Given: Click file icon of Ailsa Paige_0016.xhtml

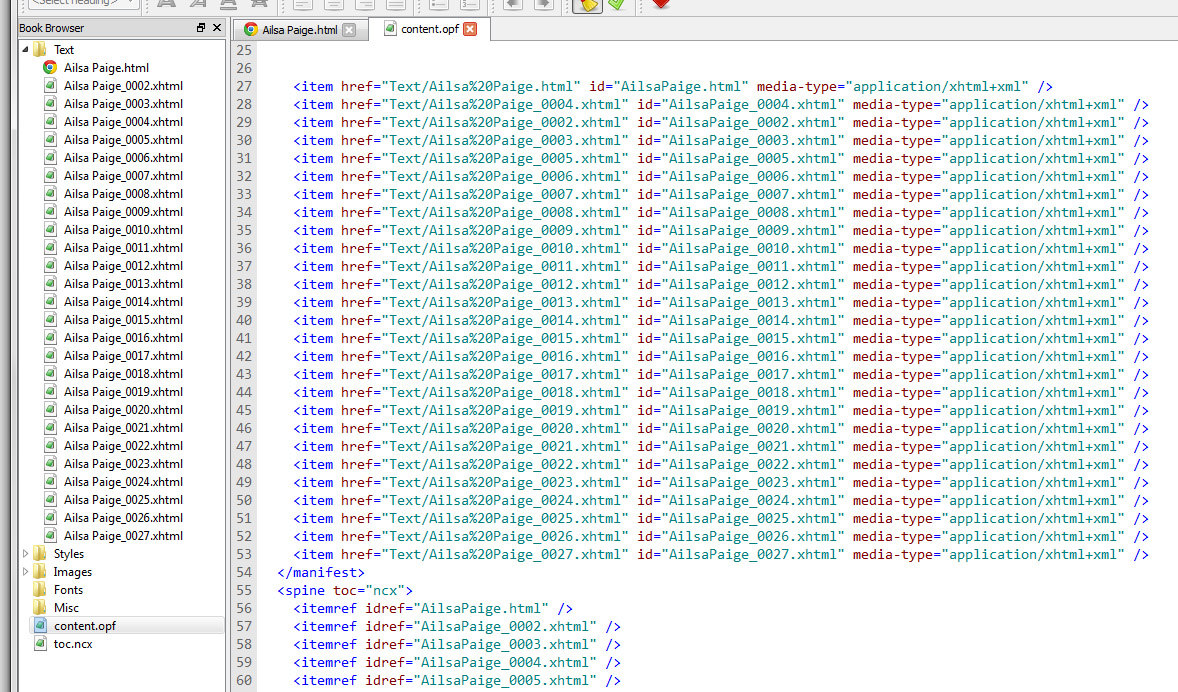Looking at the screenshot, I should point(50,338).
